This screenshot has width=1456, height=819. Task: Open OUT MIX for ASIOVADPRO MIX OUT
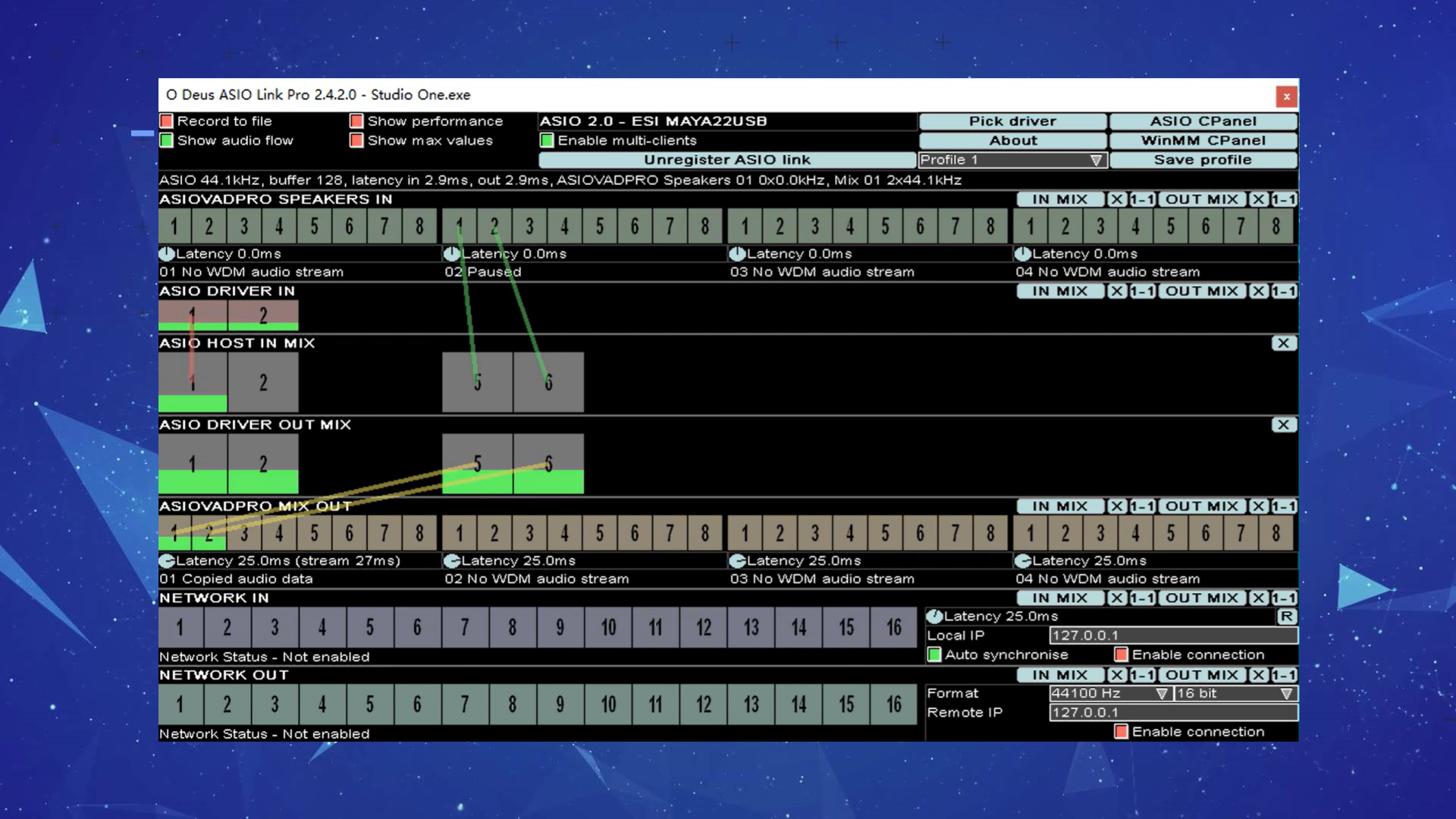click(x=1202, y=507)
